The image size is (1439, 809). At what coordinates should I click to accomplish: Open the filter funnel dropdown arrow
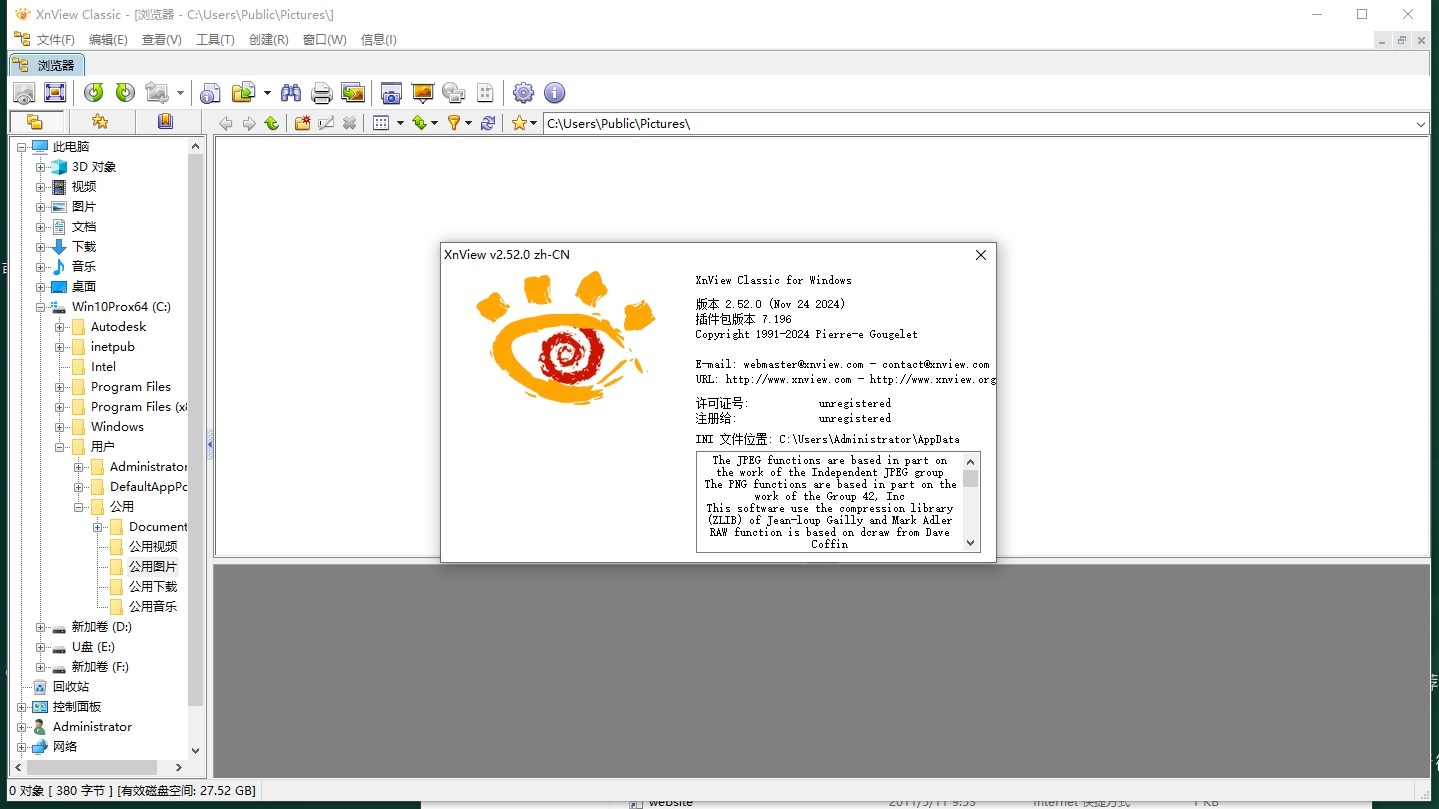tap(468, 123)
